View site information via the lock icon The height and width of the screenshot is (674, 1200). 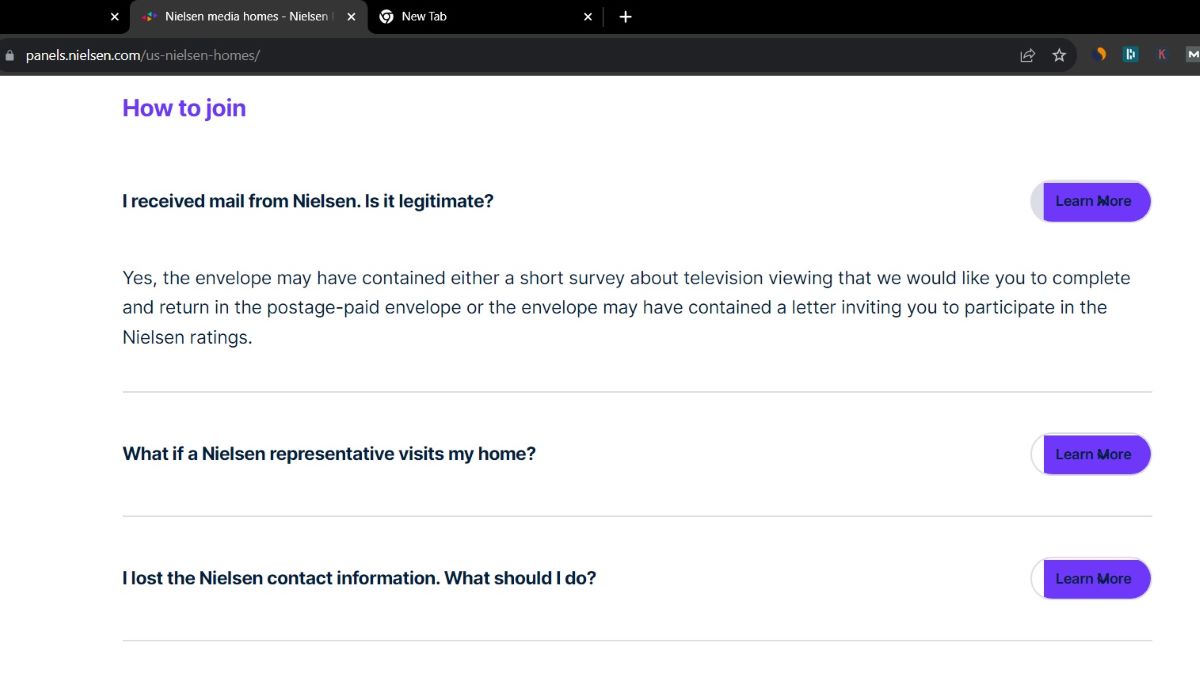coord(11,55)
